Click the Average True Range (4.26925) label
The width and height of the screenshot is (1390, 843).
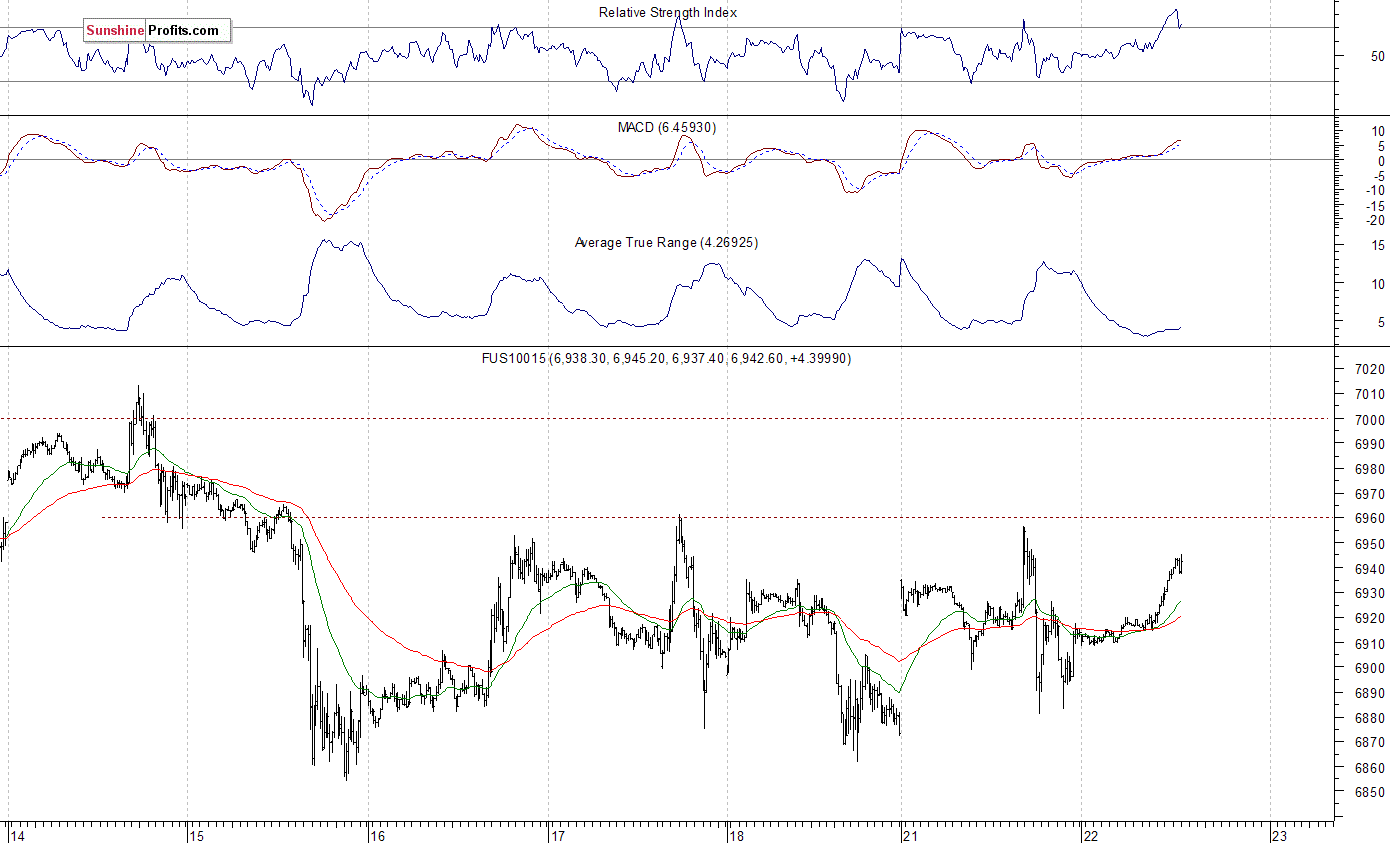[x=666, y=243]
